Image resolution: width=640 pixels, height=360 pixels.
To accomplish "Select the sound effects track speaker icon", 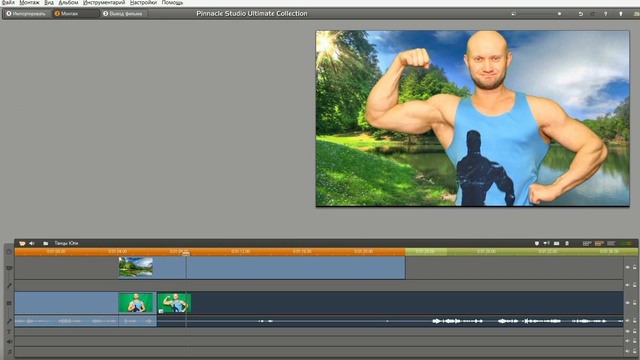I will point(9,342).
